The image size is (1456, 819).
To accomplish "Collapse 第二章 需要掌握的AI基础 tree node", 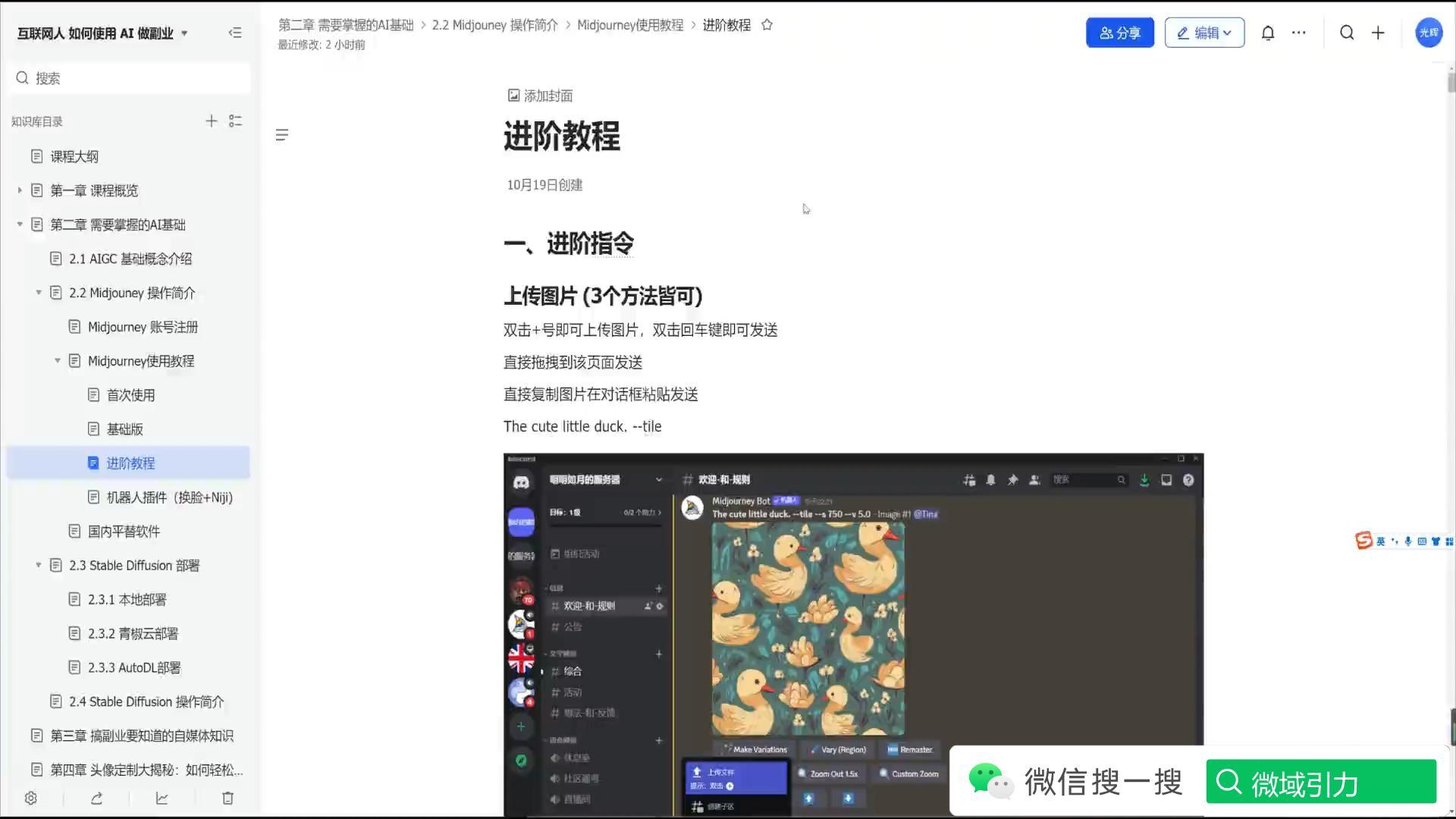I will click(x=20, y=224).
